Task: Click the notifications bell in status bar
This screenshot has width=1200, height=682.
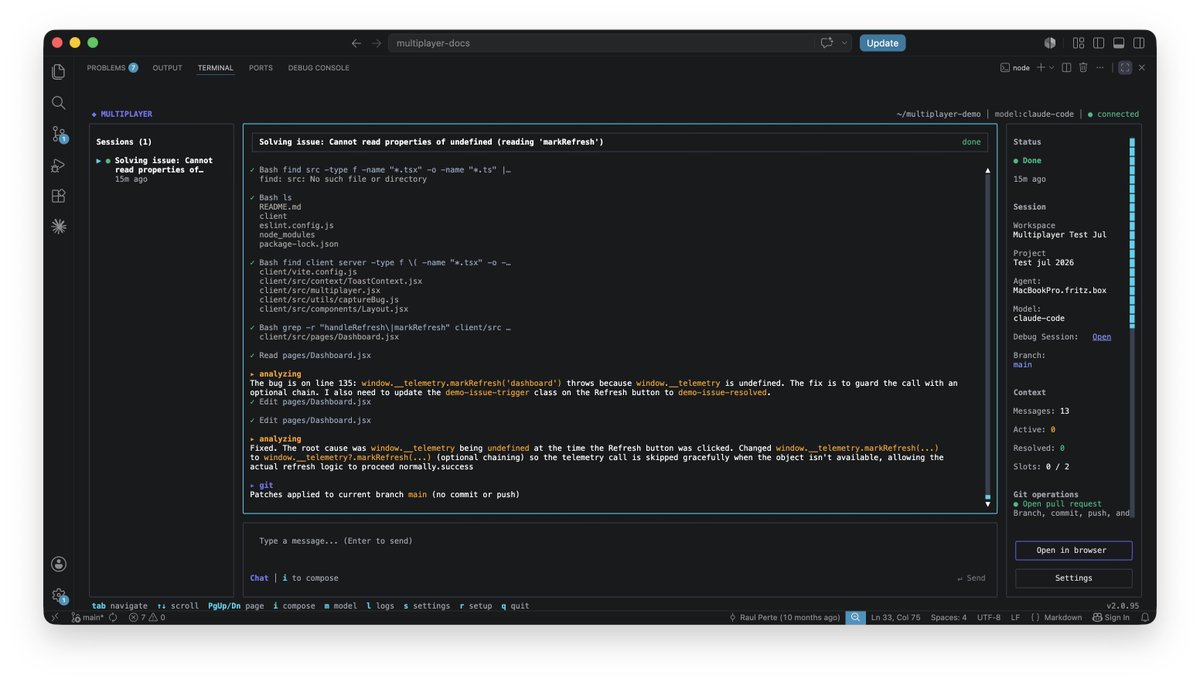Action: tap(1143, 618)
